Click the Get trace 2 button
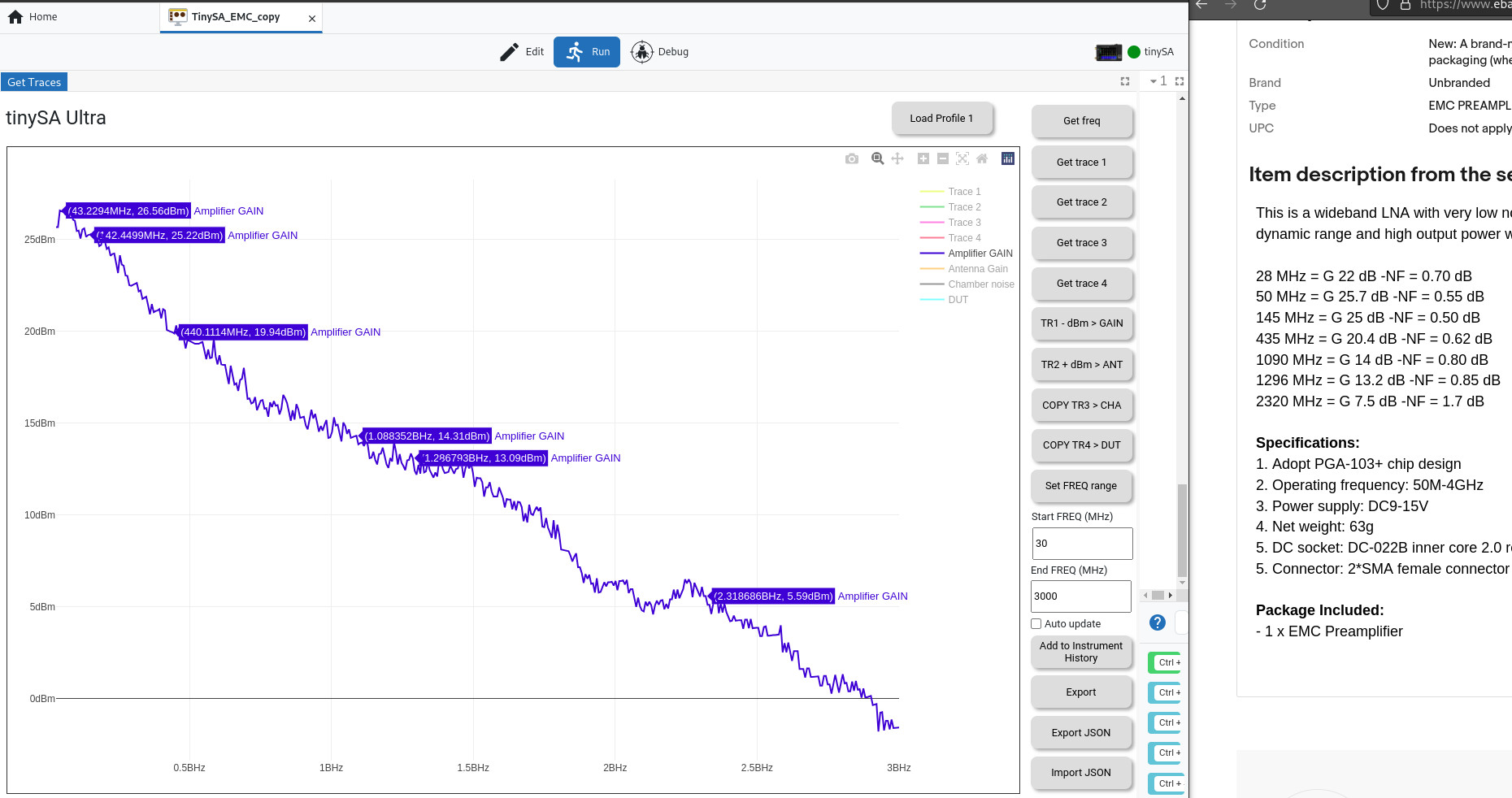The width and height of the screenshot is (1512, 798). click(1082, 202)
